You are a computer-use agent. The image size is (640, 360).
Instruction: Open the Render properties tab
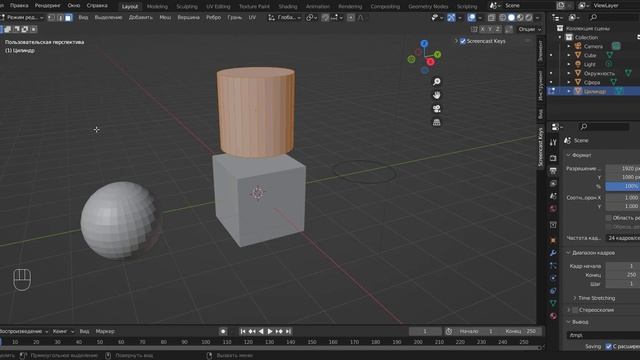click(x=553, y=158)
